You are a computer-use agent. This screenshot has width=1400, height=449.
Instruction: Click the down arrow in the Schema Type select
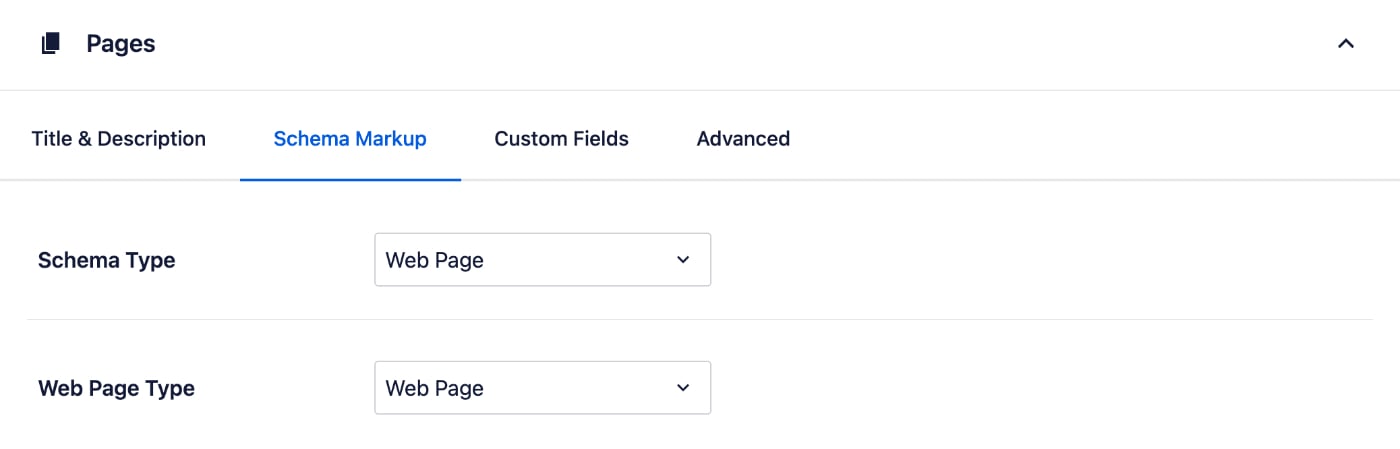coord(683,260)
